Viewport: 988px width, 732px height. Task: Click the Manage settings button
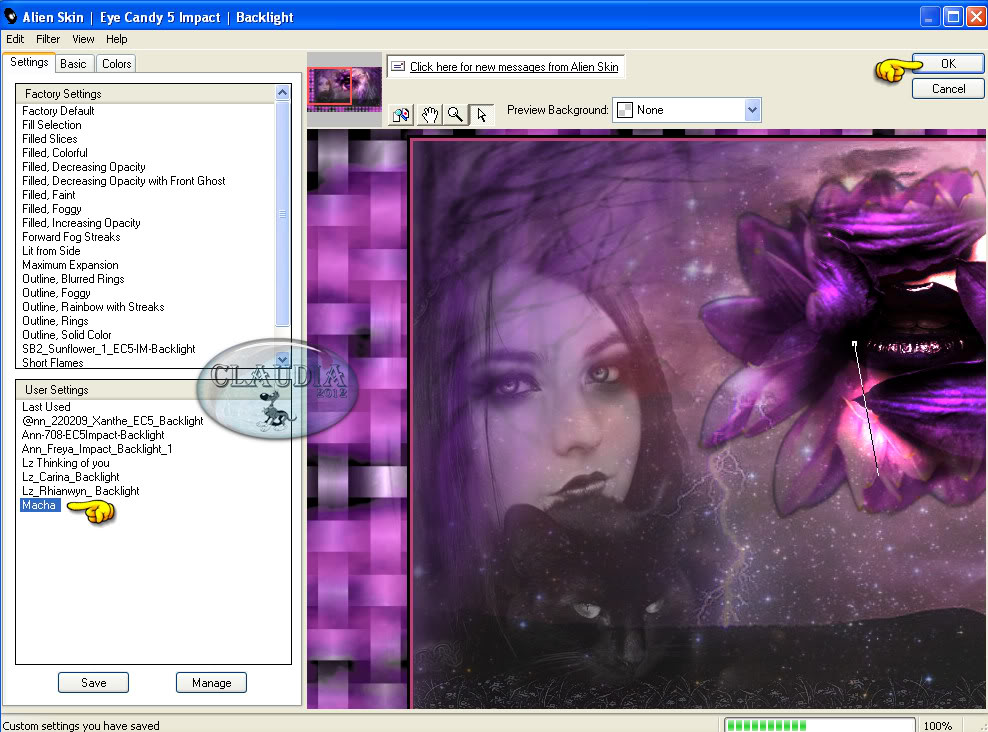211,683
